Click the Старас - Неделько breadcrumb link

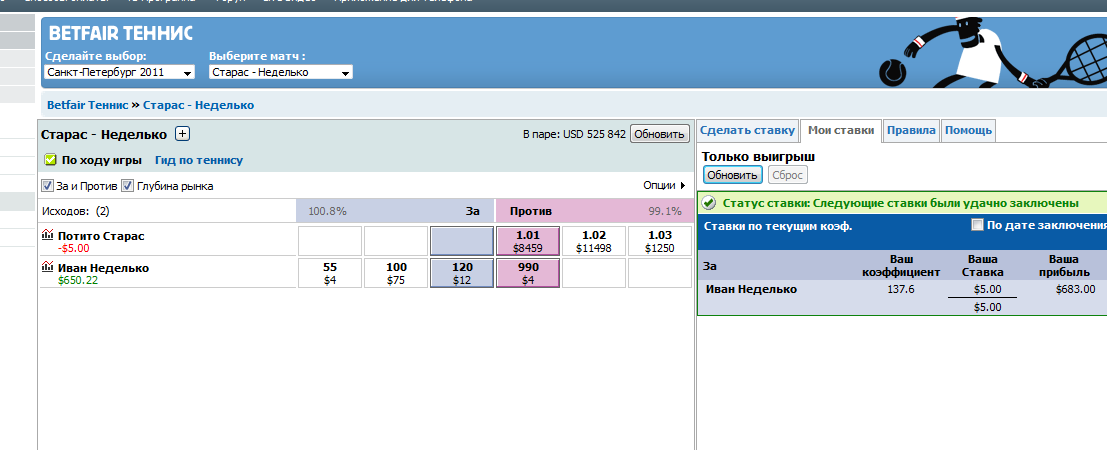[x=198, y=105]
